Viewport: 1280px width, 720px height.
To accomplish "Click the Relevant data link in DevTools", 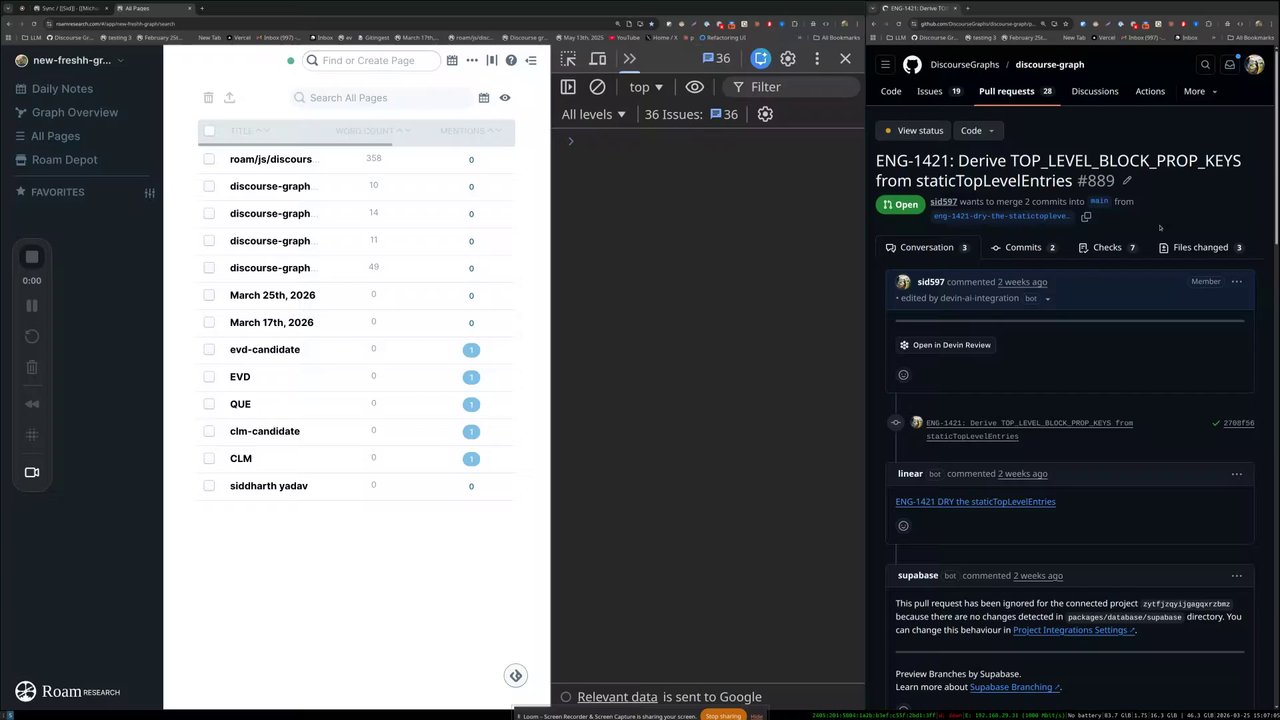I will tap(617, 697).
